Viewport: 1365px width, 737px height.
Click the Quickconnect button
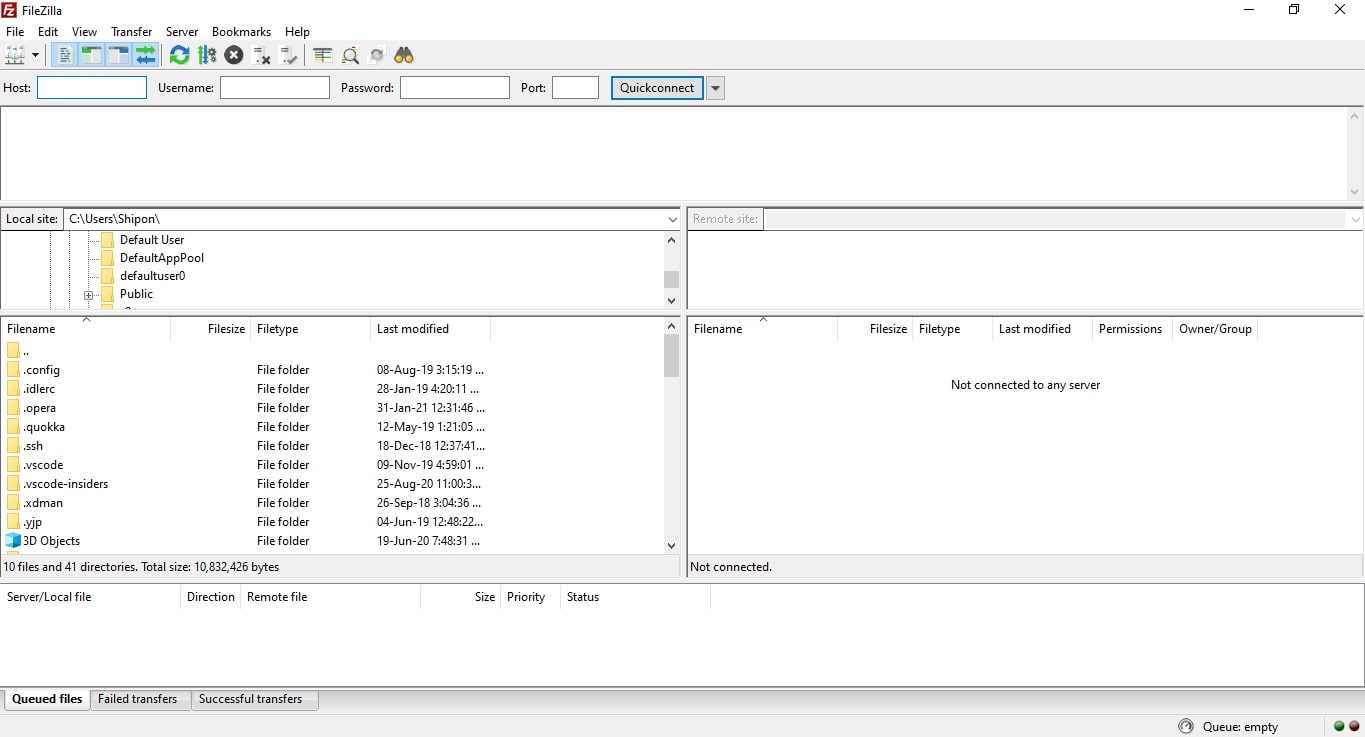click(x=657, y=88)
